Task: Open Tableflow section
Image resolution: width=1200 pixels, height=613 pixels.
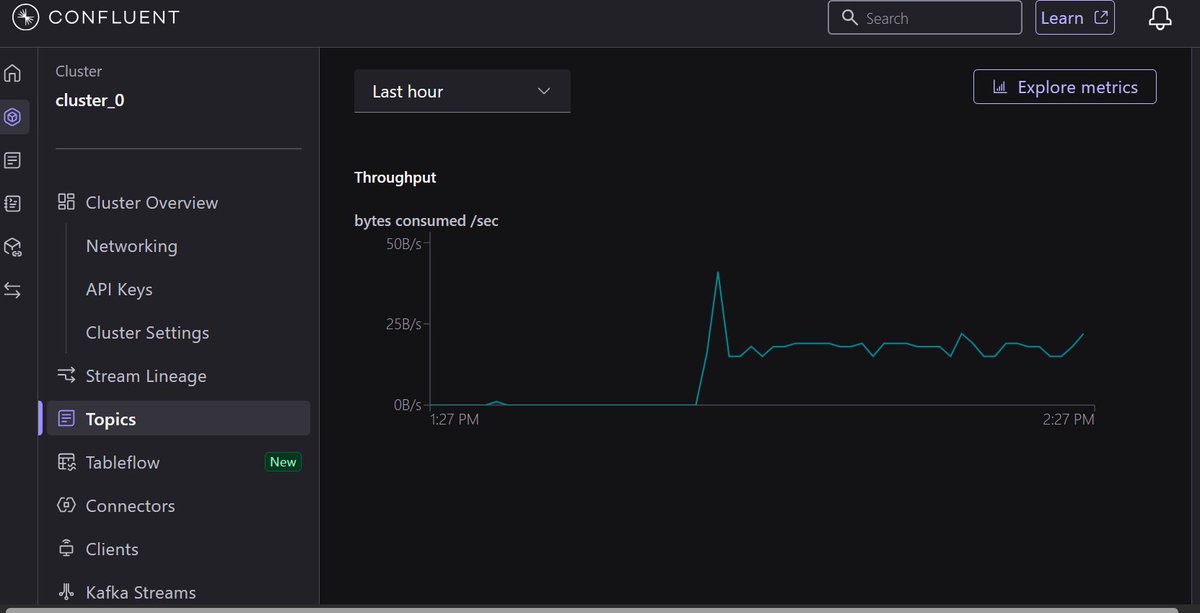Action: pos(123,463)
